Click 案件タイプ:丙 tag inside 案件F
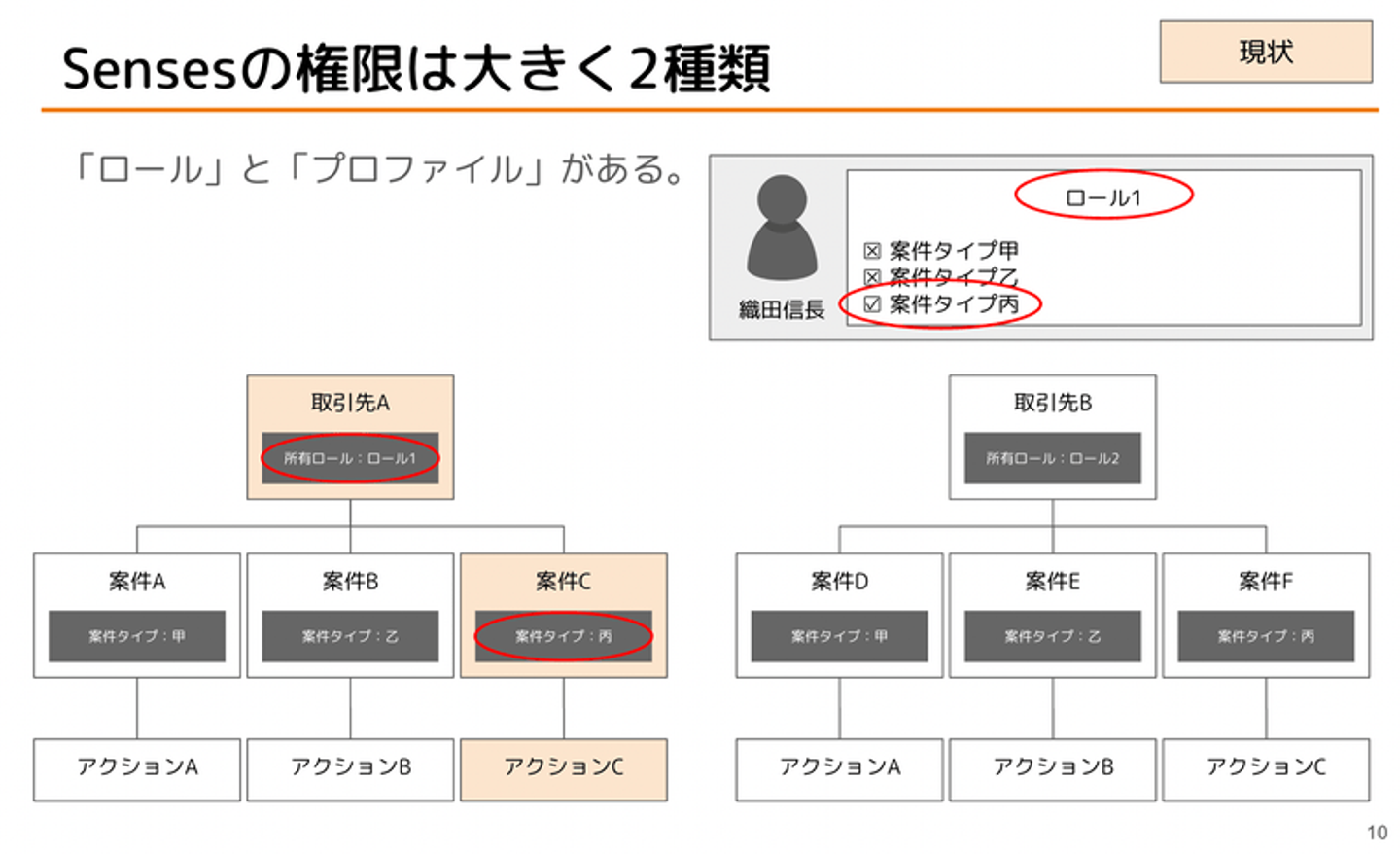The width and height of the screenshot is (1400, 854). tap(1266, 636)
